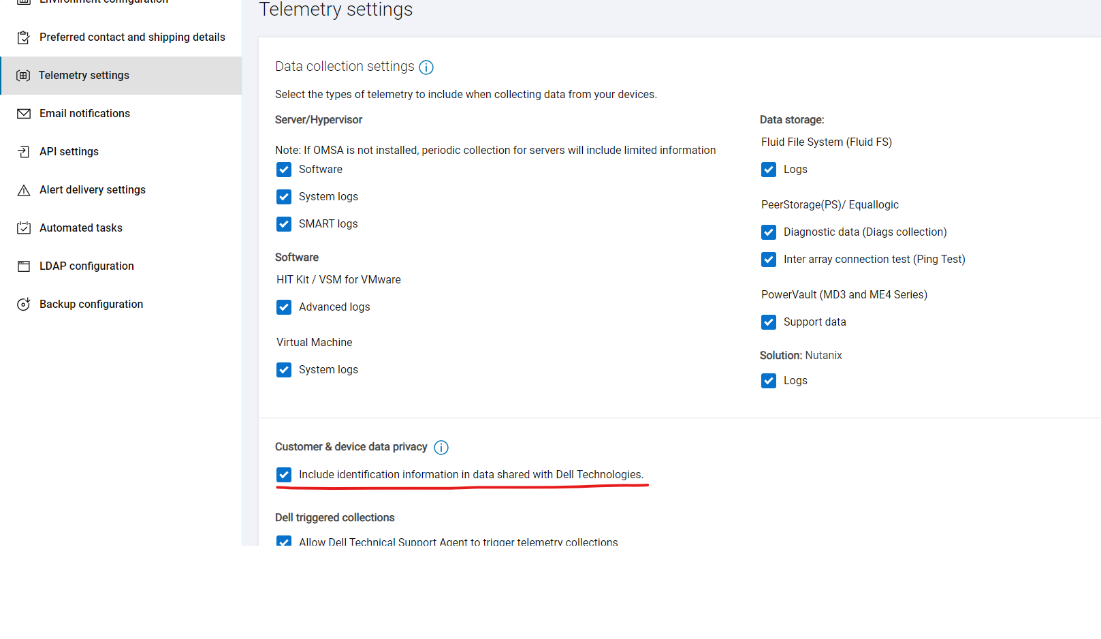The width and height of the screenshot is (1101, 639).
Task: Click the Alert delivery warning triangle icon
Action: coord(24,190)
